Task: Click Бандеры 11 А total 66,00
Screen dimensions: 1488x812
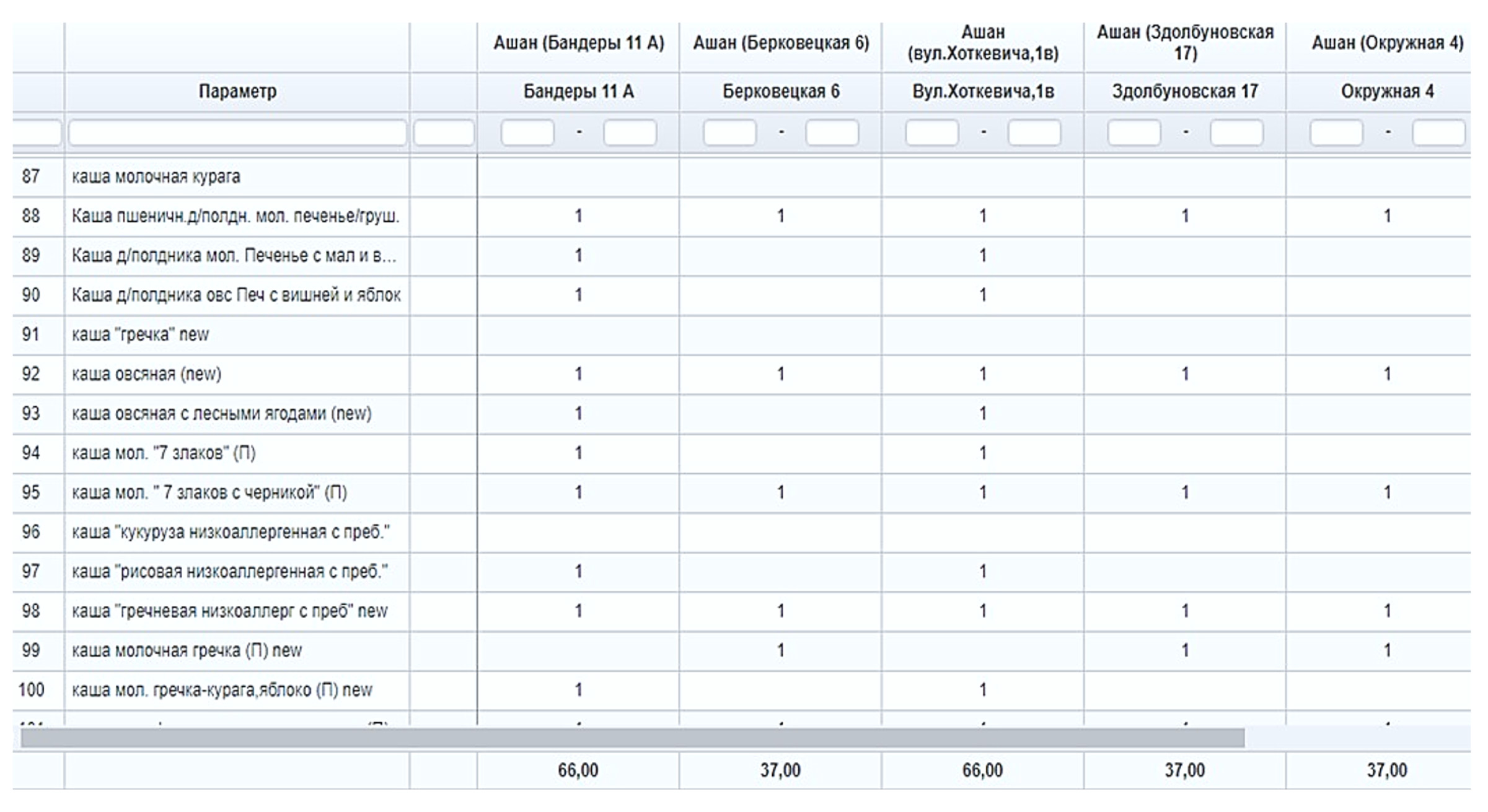Action: [578, 771]
